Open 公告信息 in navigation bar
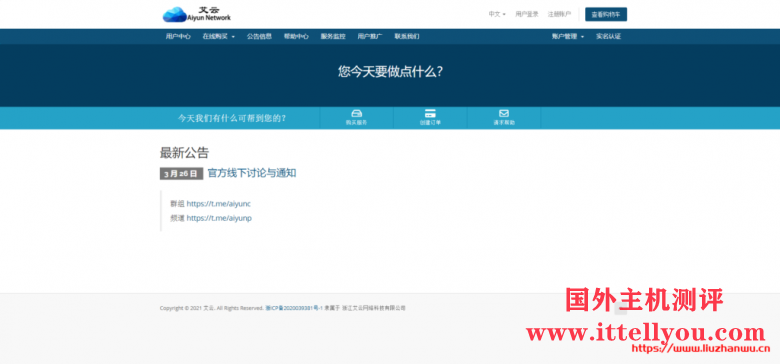This screenshot has height=364, width=780. (x=259, y=36)
